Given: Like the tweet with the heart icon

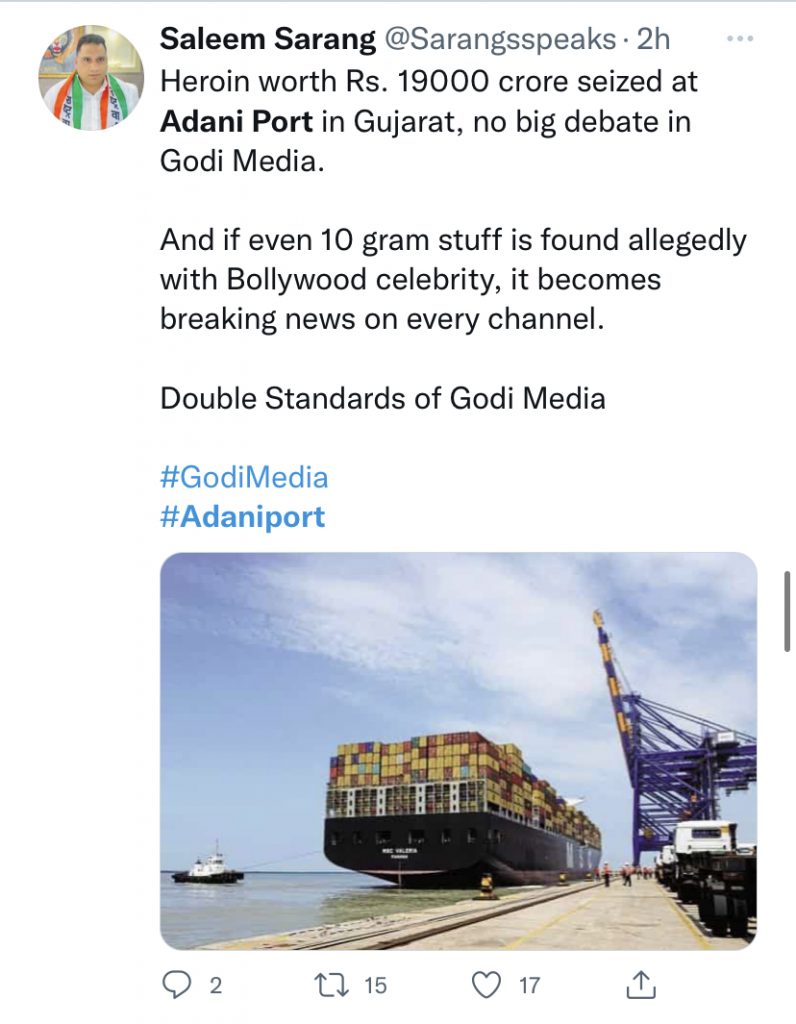Looking at the screenshot, I should pos(486,986).
